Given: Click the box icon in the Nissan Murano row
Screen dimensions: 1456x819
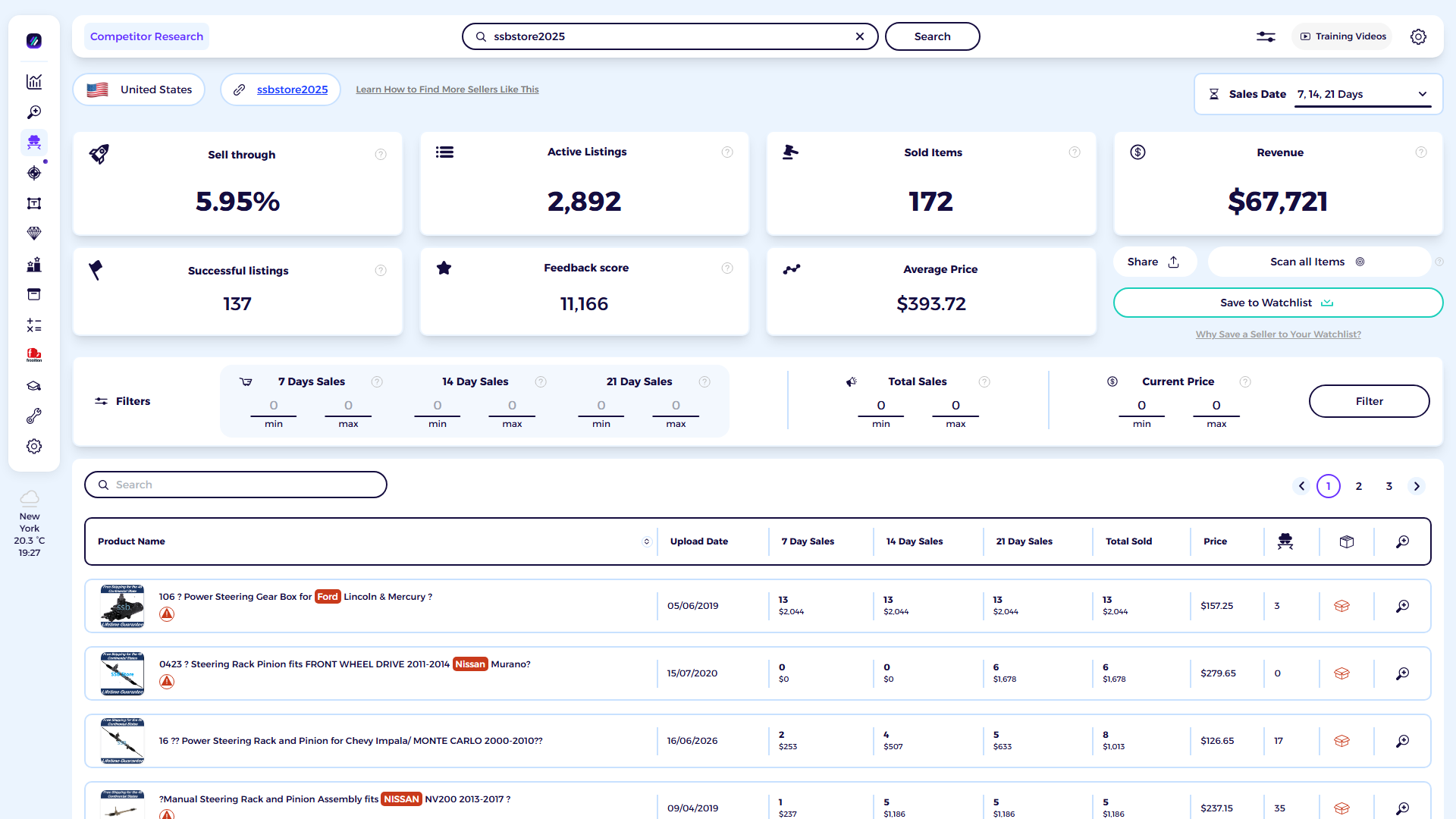Looking at the screenshot, I should click(x=1341, y=673).
